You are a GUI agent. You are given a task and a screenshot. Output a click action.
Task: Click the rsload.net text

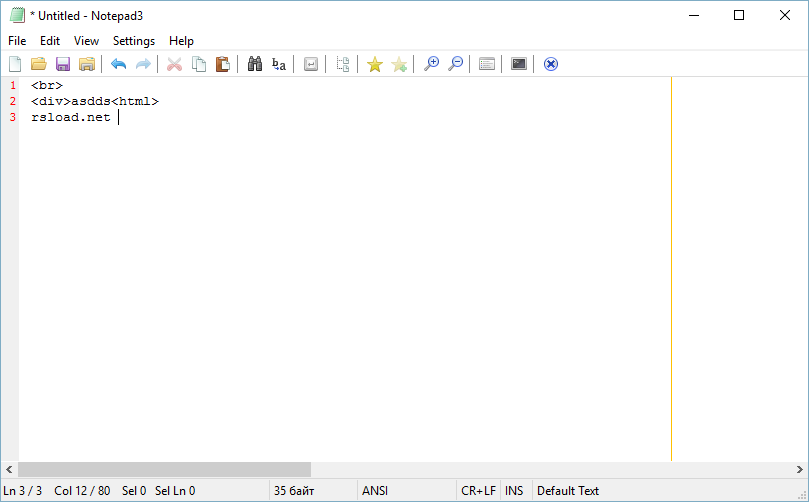71,117
